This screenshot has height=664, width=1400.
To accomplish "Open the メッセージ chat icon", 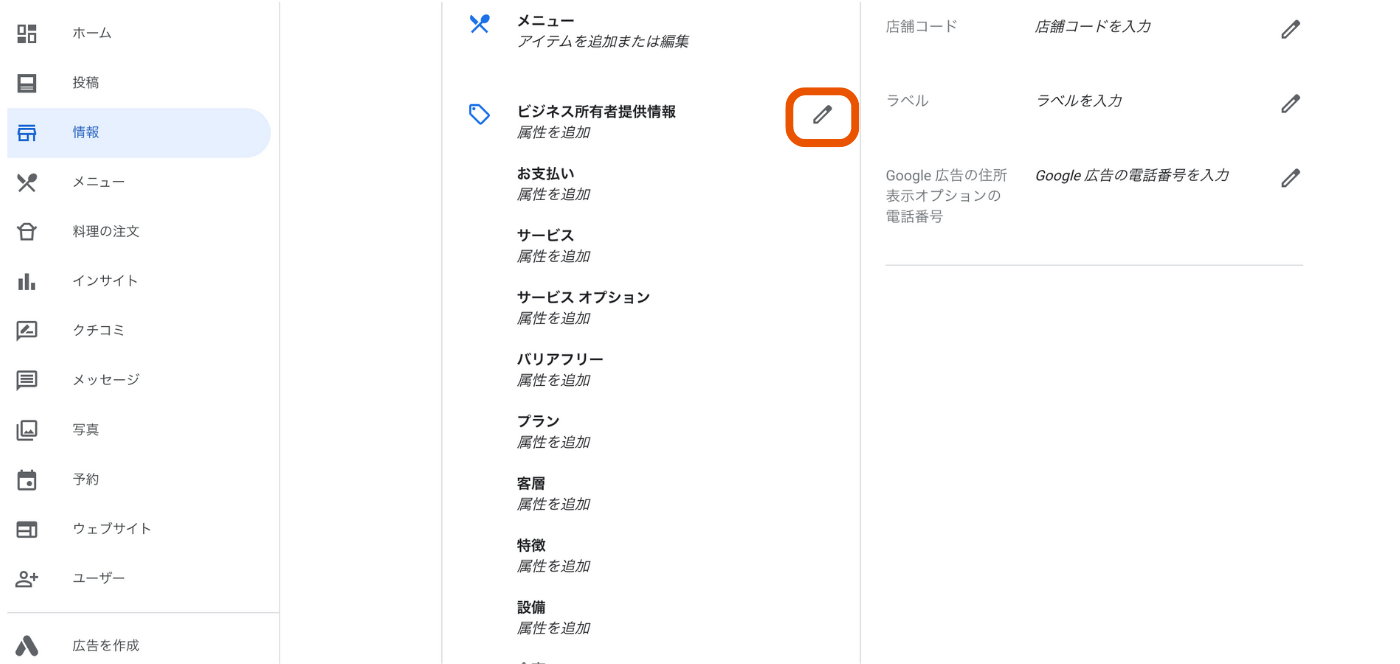I will 27,380.
